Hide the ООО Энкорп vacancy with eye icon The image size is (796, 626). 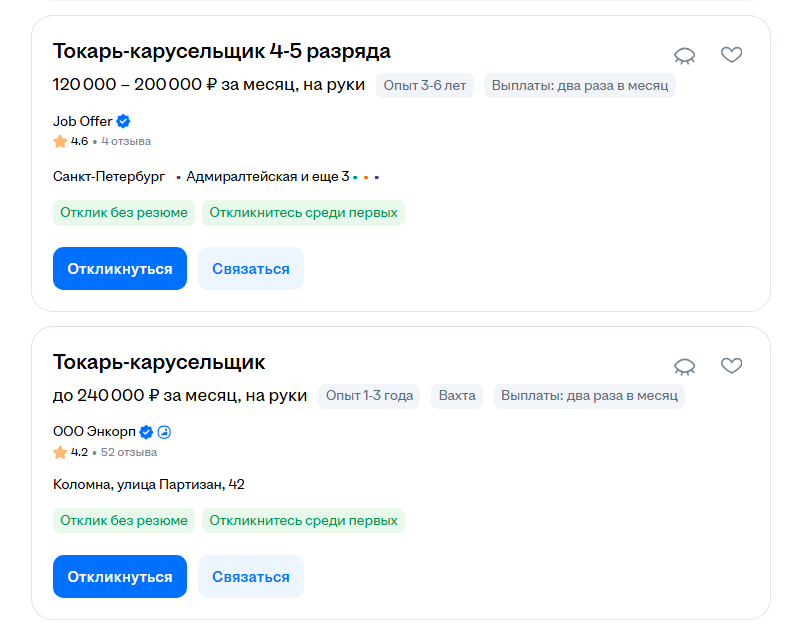(x=684, y=366)
